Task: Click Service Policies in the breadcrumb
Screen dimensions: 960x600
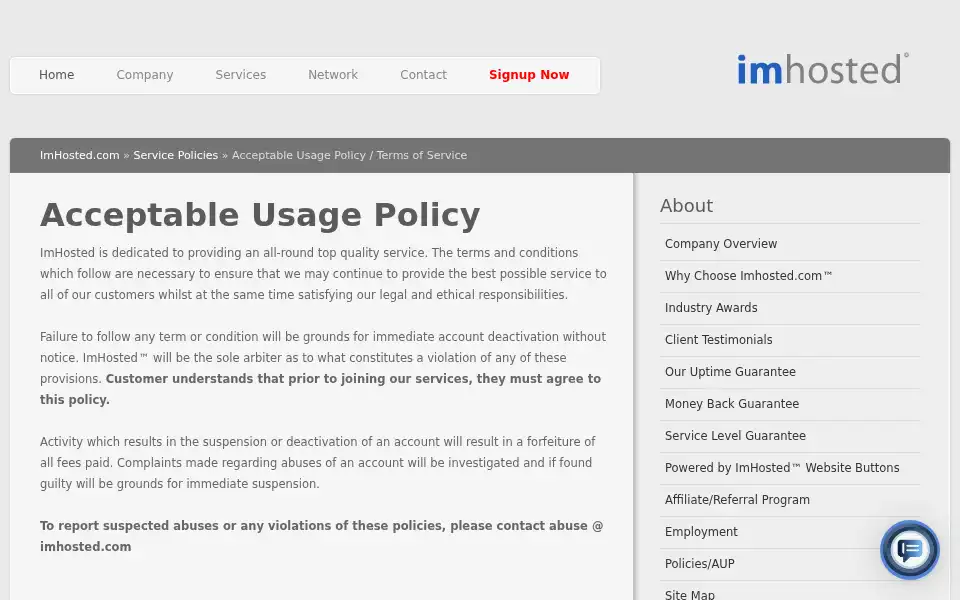Action: (176, 156)
